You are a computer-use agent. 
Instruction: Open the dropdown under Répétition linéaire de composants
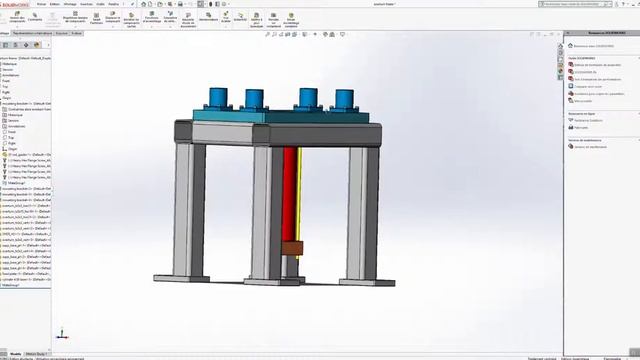click(x=75, y=27)
